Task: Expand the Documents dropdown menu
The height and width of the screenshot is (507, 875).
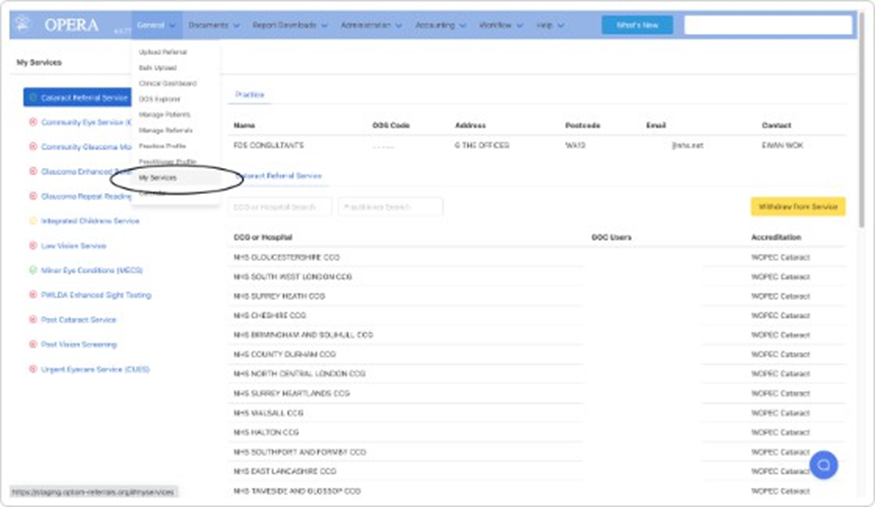Action: tap(214, 25)
